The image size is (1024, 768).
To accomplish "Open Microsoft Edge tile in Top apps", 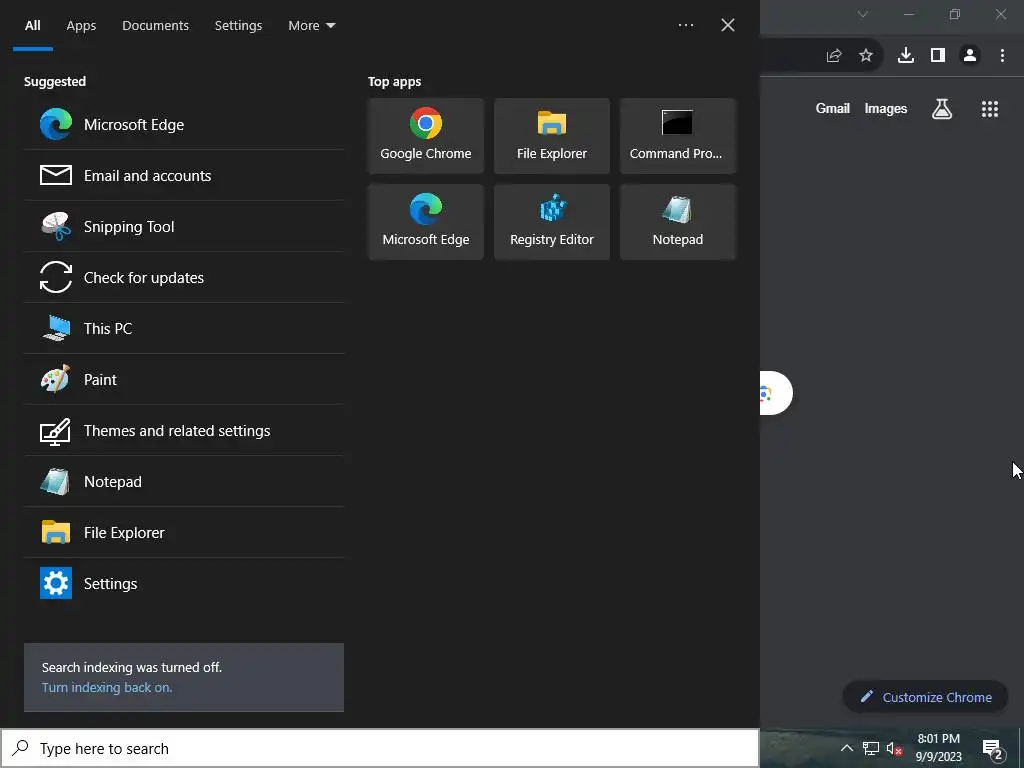I will [426, 222].
